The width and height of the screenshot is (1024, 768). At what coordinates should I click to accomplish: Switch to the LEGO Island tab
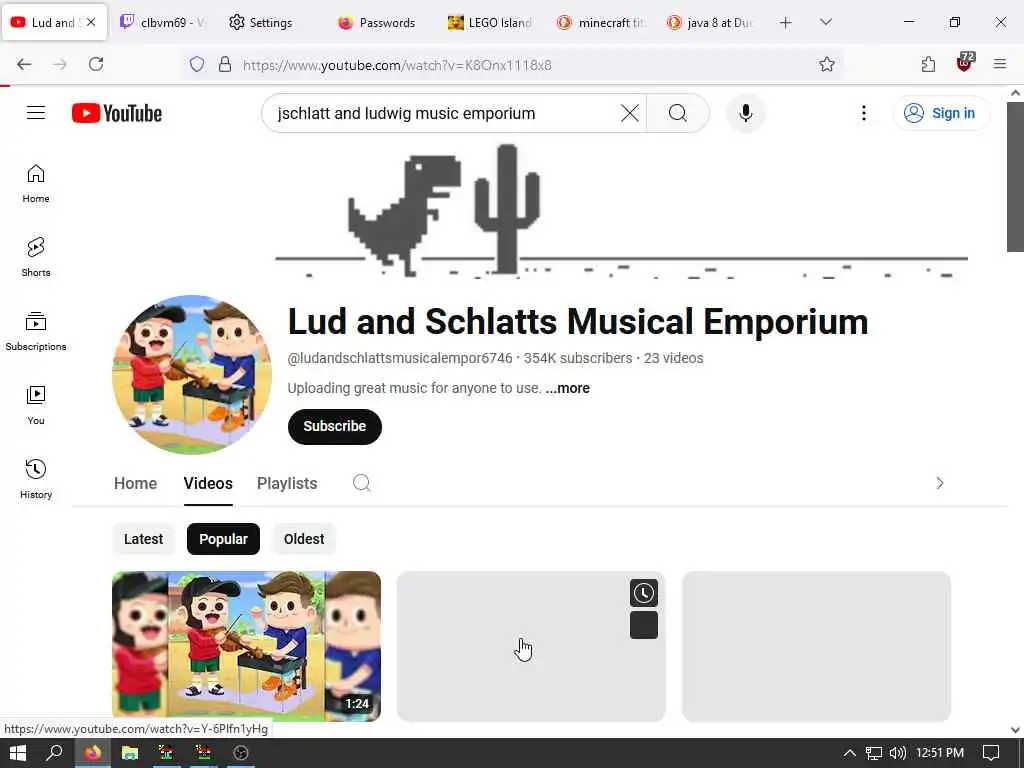(x=490, y=22)
